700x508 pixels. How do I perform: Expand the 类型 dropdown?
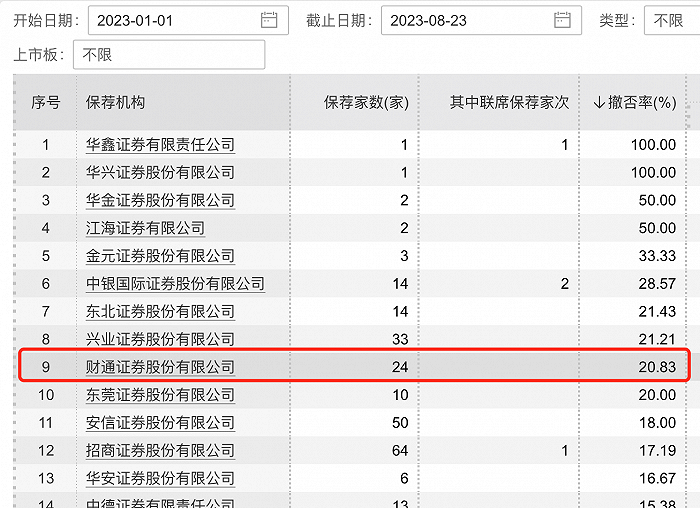(x=672, y=20)
